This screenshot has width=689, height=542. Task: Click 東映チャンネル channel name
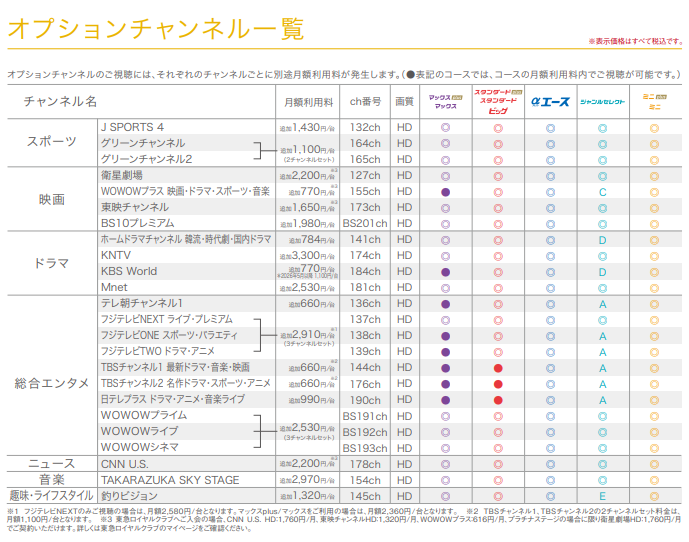point(135,207)
